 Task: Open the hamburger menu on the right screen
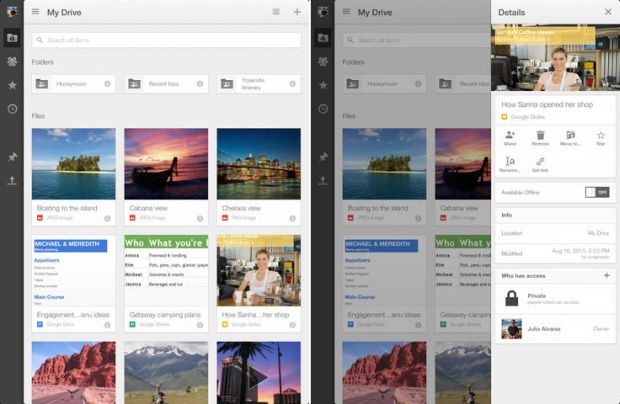[x=346, y=12]
